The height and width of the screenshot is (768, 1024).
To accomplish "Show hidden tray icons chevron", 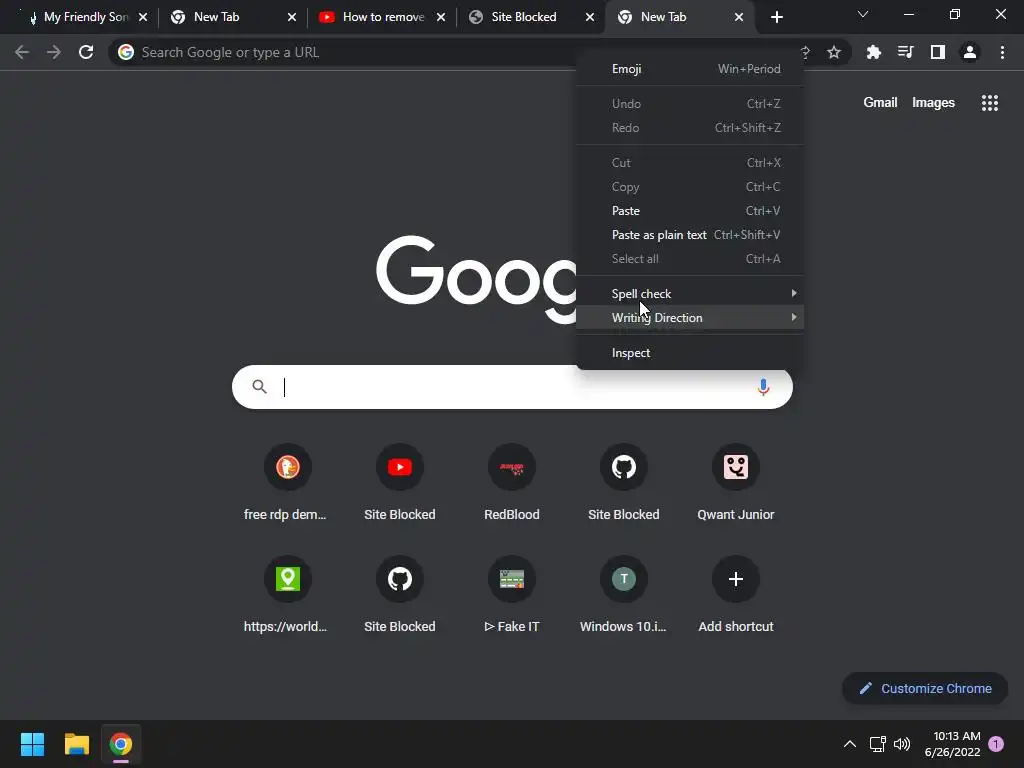I will coord(850,744).
